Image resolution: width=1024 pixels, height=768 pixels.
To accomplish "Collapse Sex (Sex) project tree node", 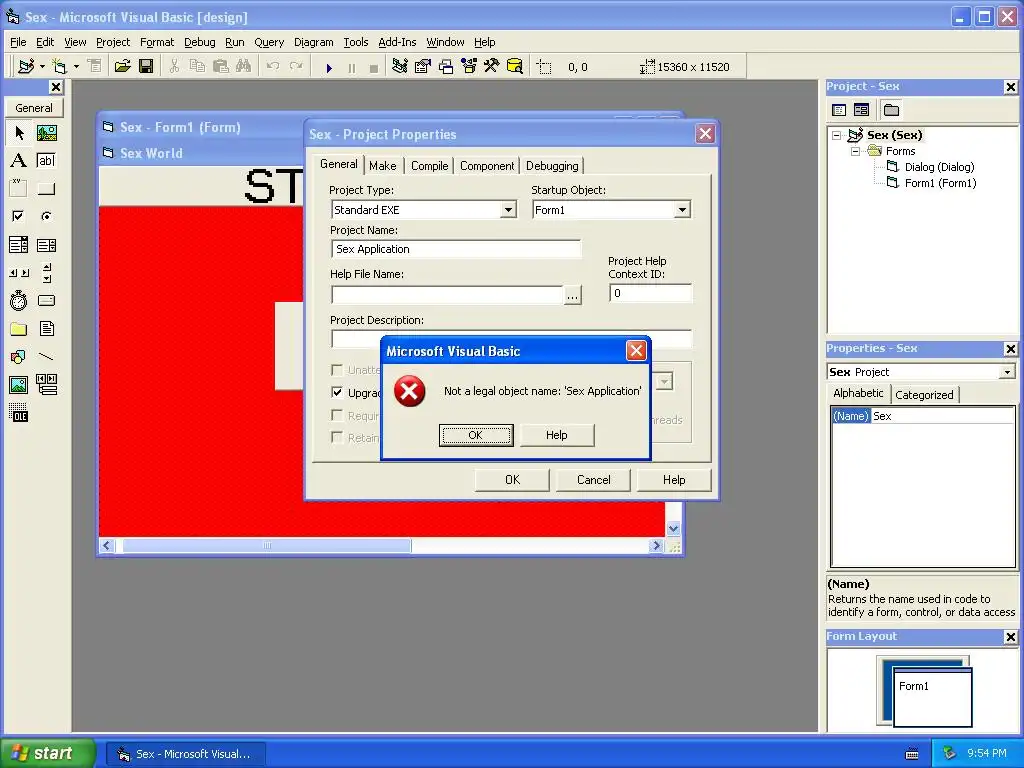I will [x=837, y=135].
